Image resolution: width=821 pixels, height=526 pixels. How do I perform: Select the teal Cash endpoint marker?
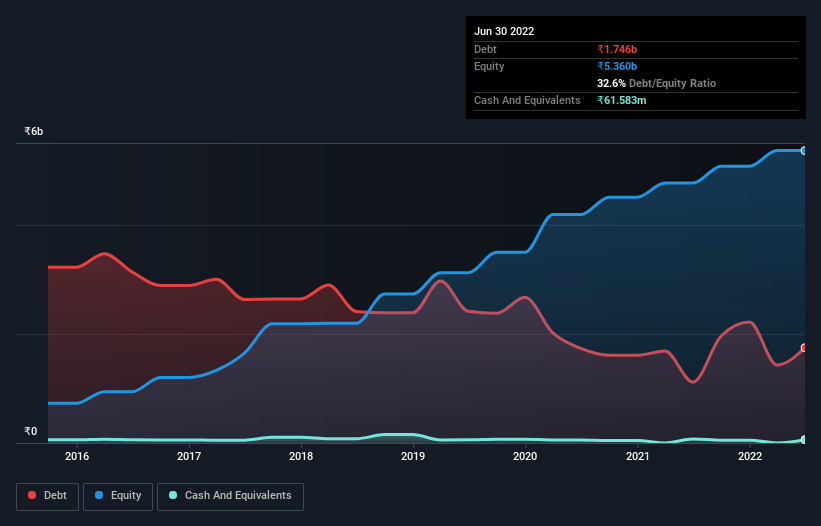[804, 440]
